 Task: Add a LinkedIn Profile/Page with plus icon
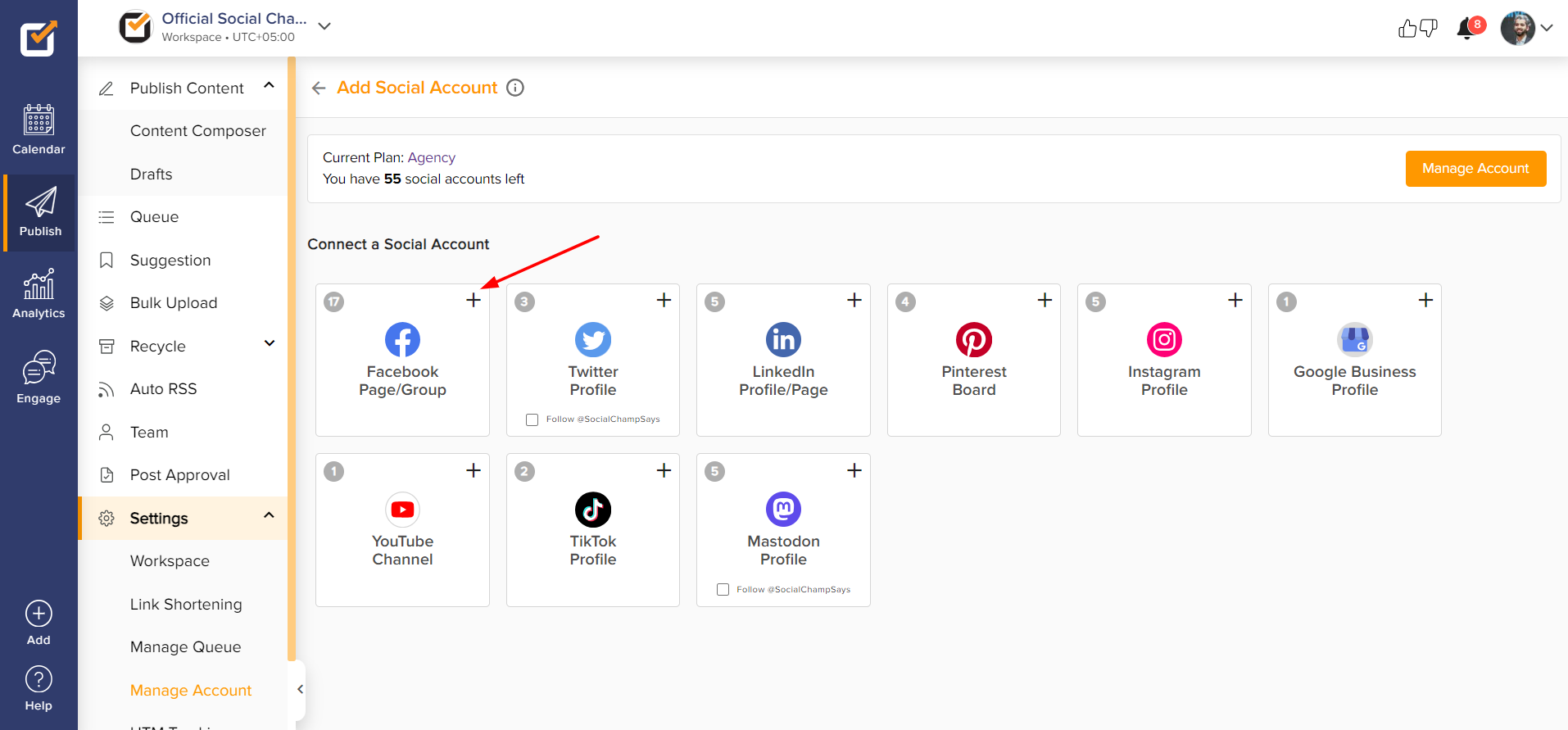coord(854,300)
